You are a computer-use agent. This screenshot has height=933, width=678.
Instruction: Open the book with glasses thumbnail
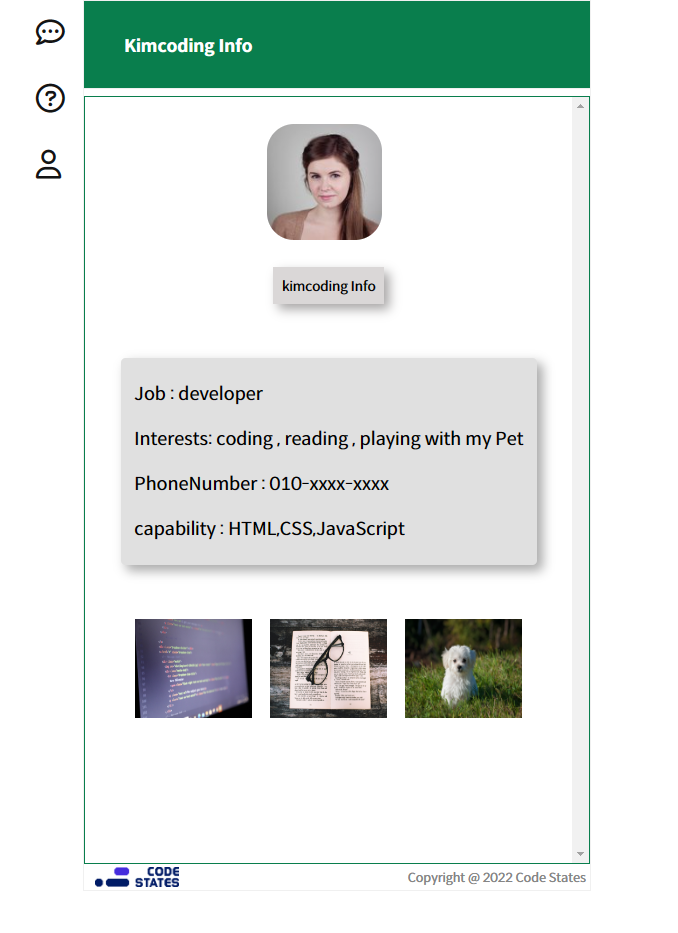pos(329,668)
